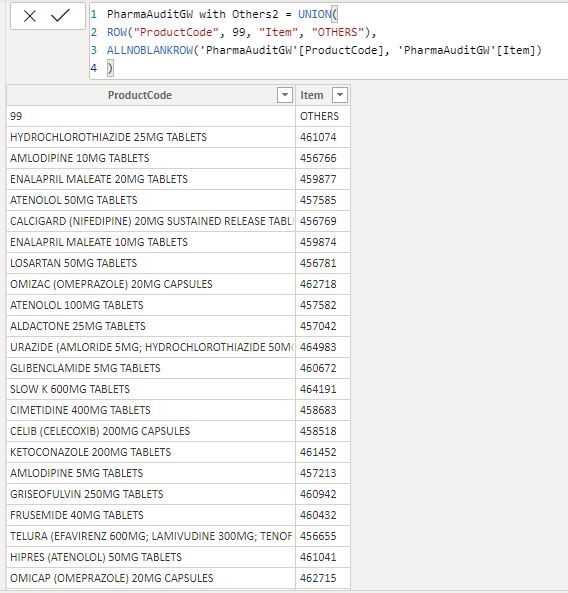Select the OTHERS item cell

[323, 116]
